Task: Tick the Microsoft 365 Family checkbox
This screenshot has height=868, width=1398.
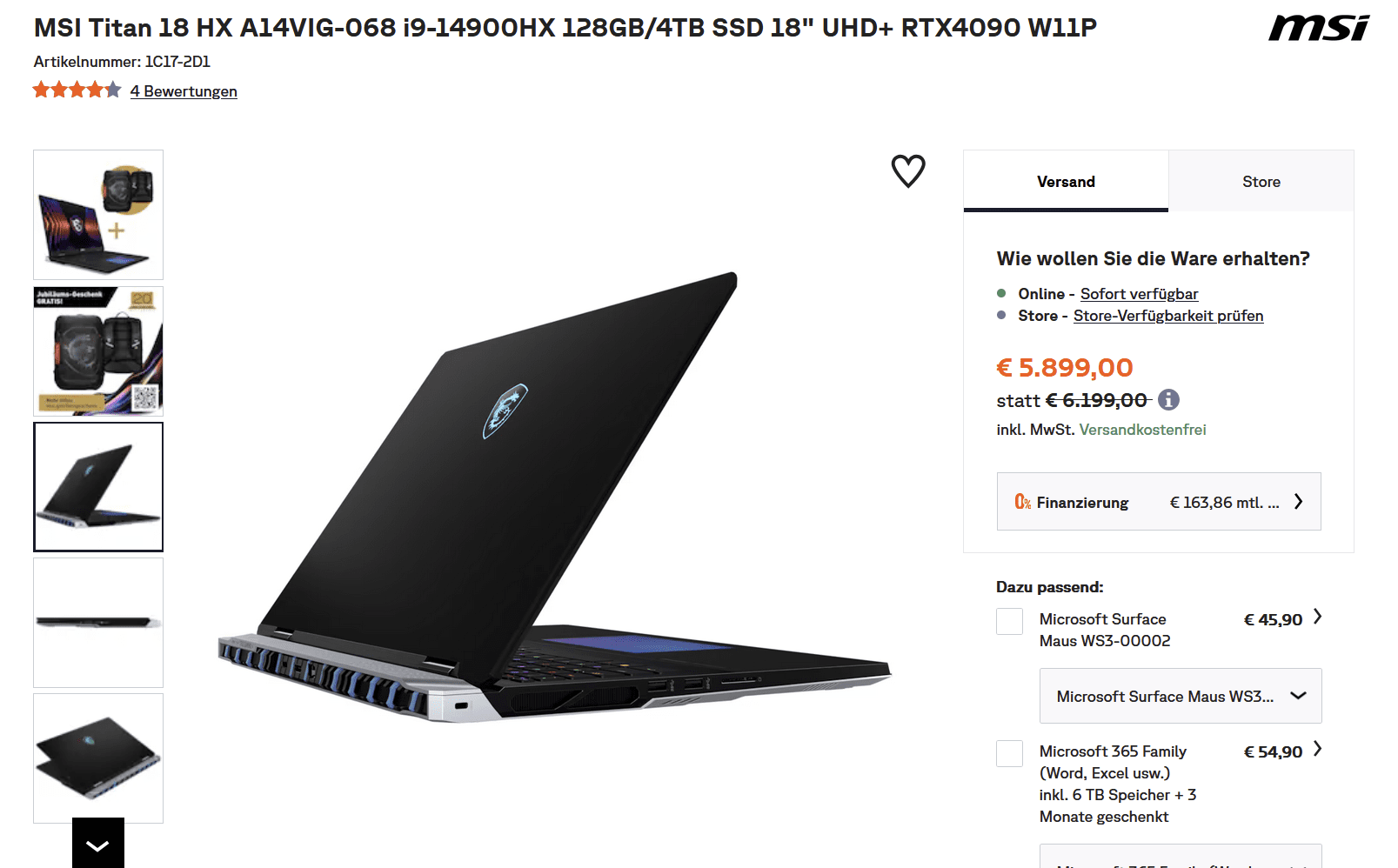Action: (x=1009, y=753)
